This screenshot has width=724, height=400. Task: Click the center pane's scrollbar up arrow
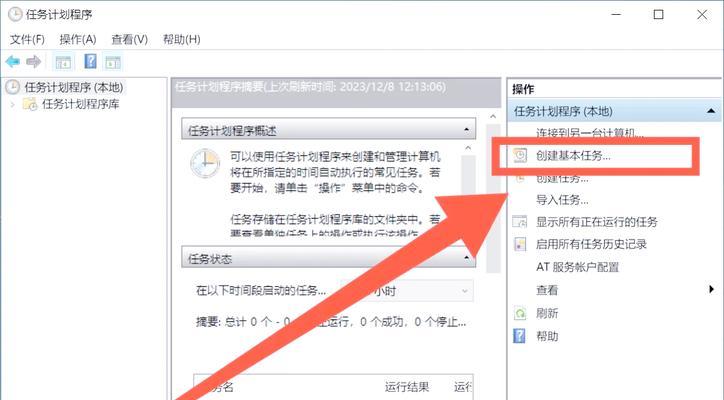[x=493, y=116]
